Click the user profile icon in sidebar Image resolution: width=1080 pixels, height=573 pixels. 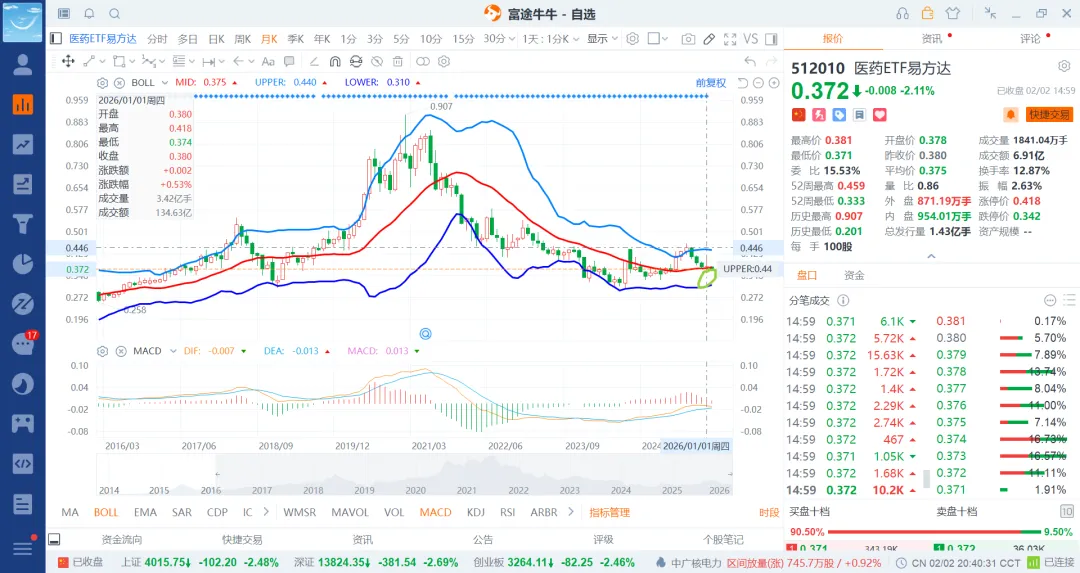coord(23,64)
